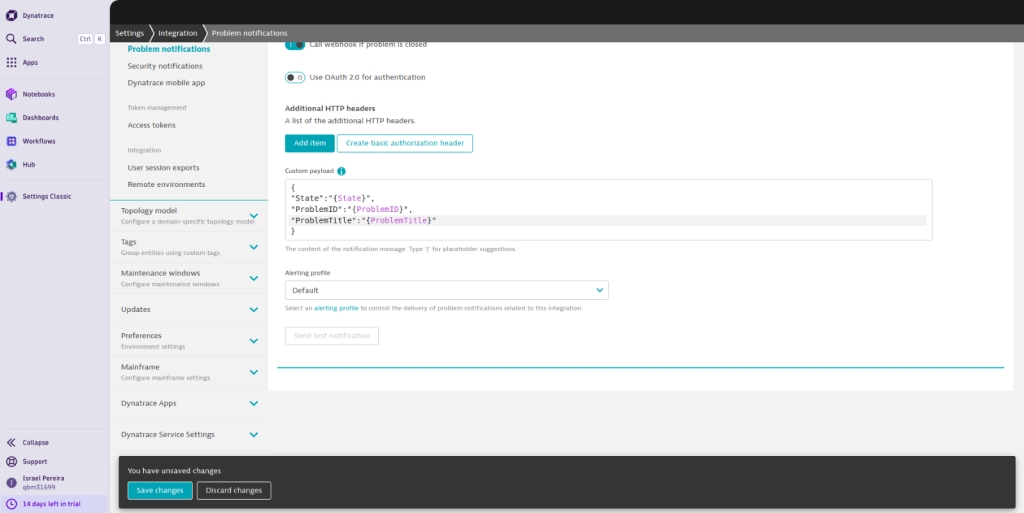Click Integration in the breadcrumb
This screenshot has width=1024, height=513.
click(177, 33)
